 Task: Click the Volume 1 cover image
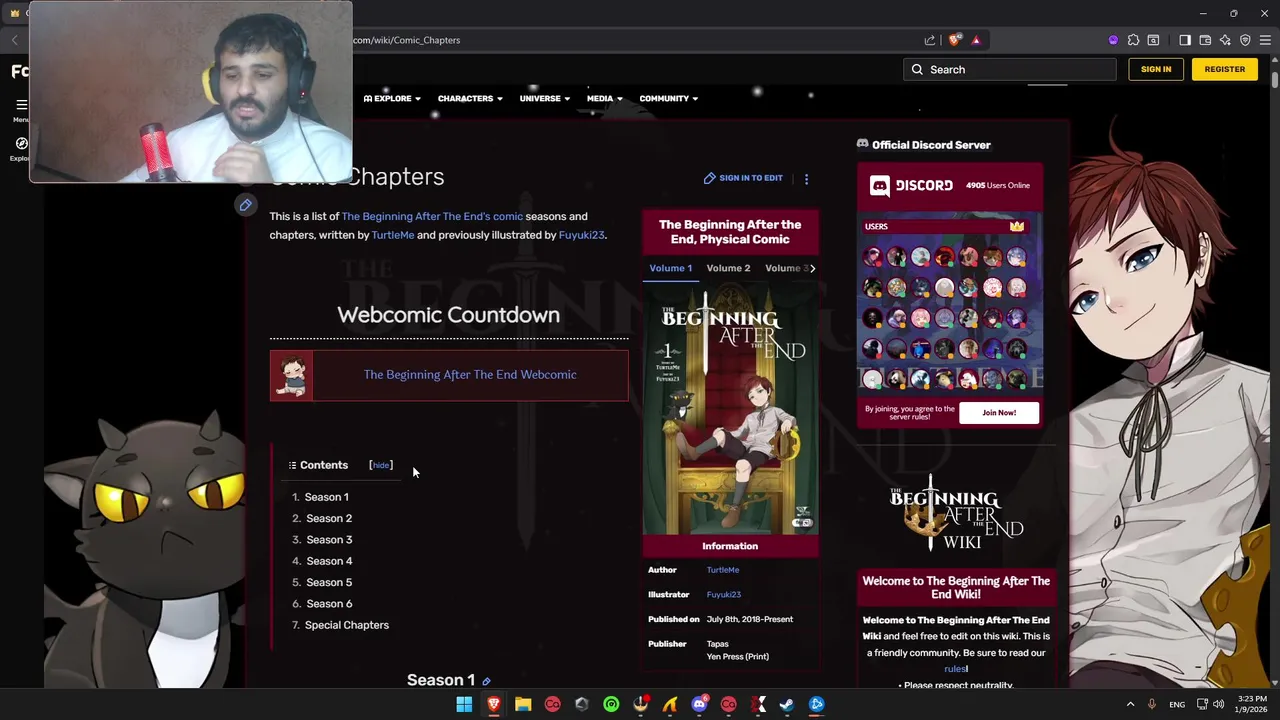[730, 410]
